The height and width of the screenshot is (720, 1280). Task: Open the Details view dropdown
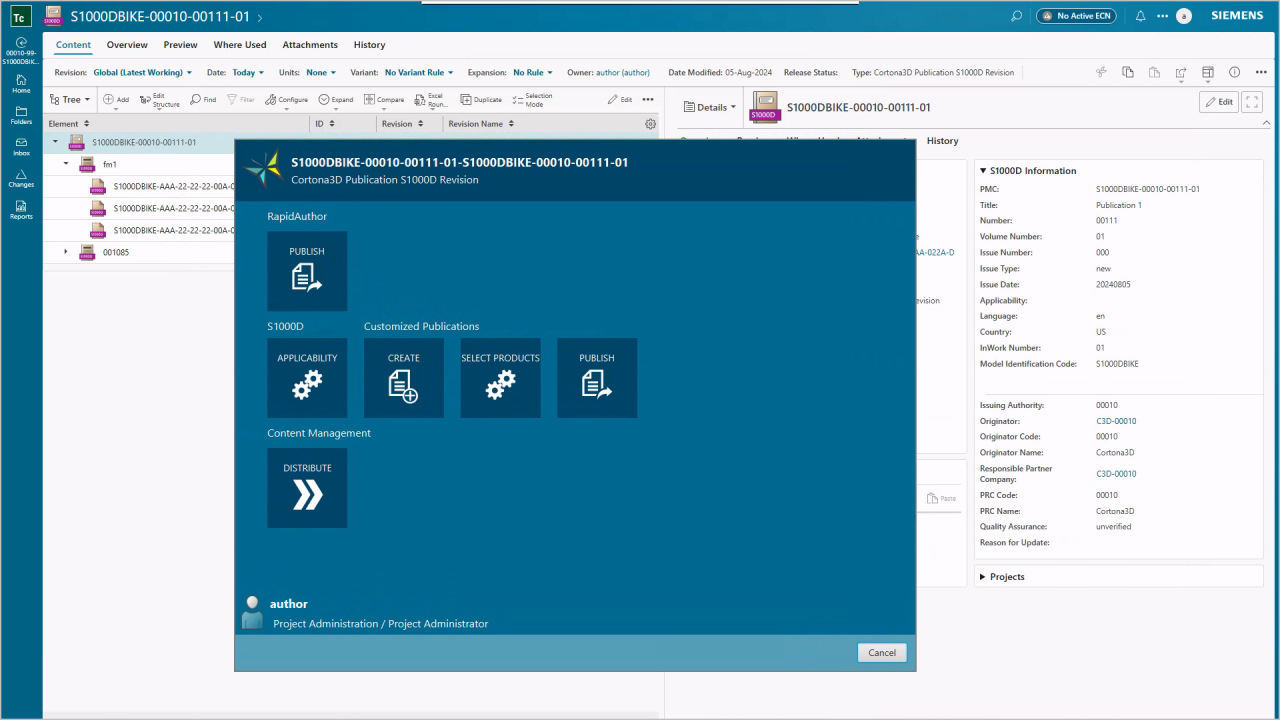711,107
